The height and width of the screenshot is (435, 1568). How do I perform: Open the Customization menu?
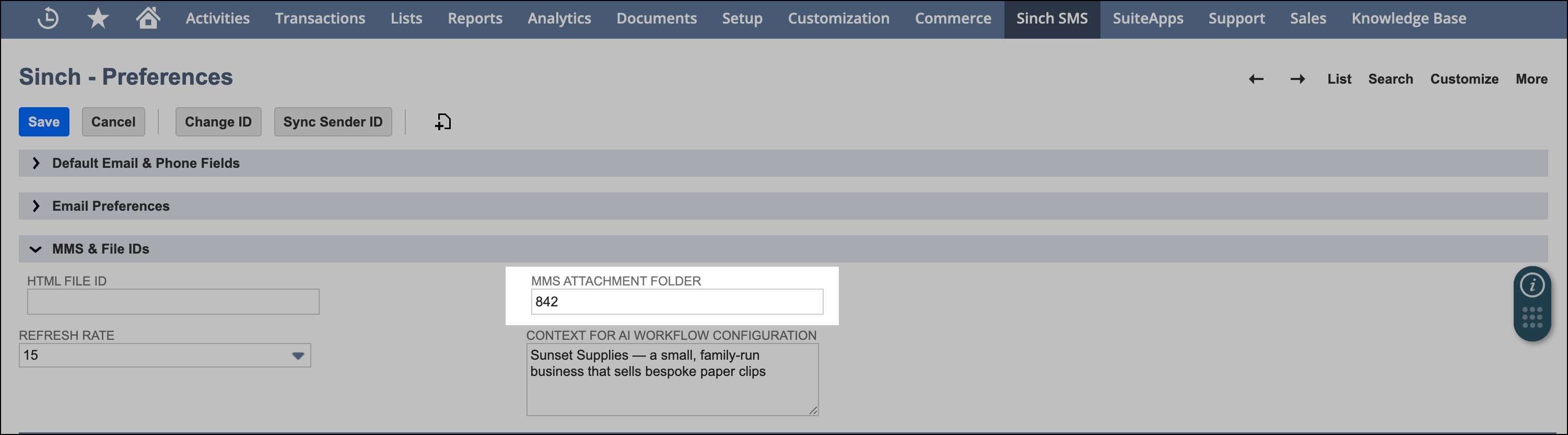coord(838,18)
